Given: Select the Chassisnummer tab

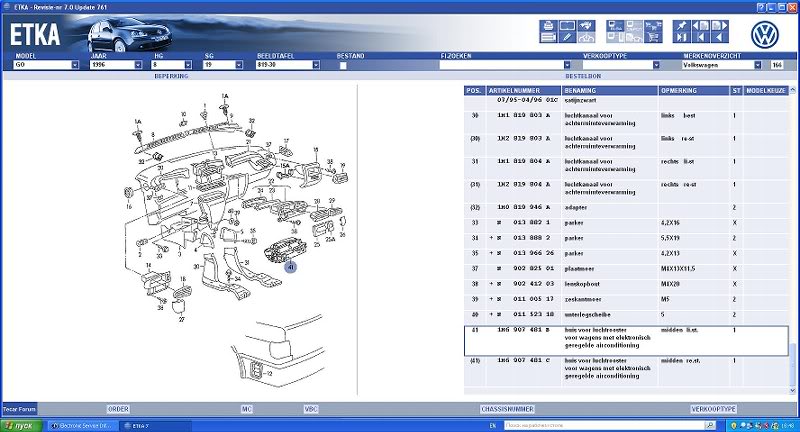Looking at the screenshot, I should [507, 409].
